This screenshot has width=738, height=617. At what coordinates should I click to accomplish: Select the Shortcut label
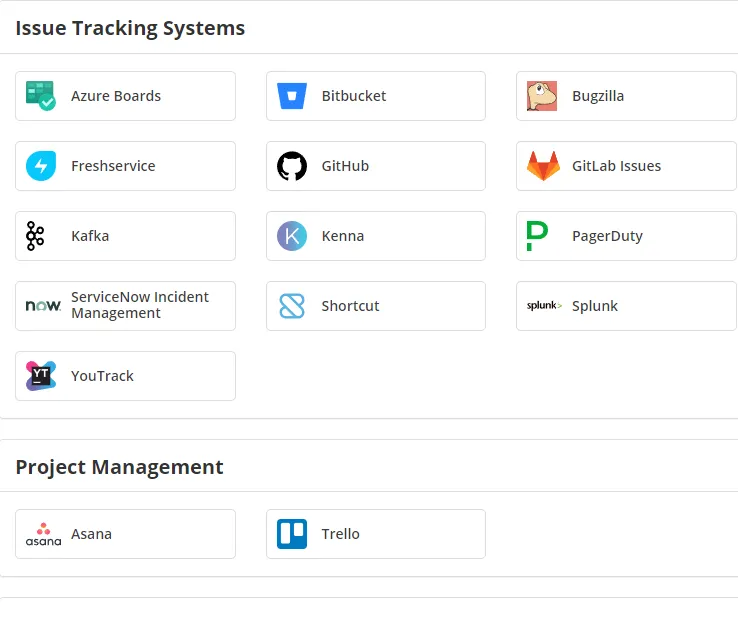coord(350,306)
